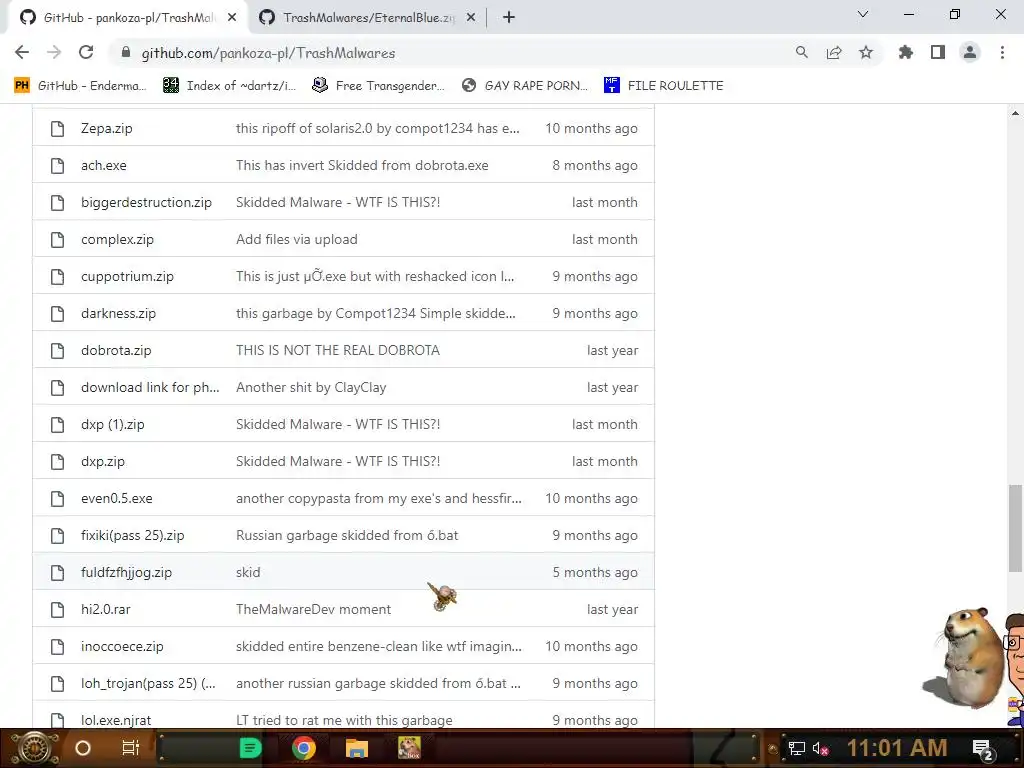This screenshot has height=768, width=1024.
Task: Open inoccoece.zip file link
Action: (122, 647)
